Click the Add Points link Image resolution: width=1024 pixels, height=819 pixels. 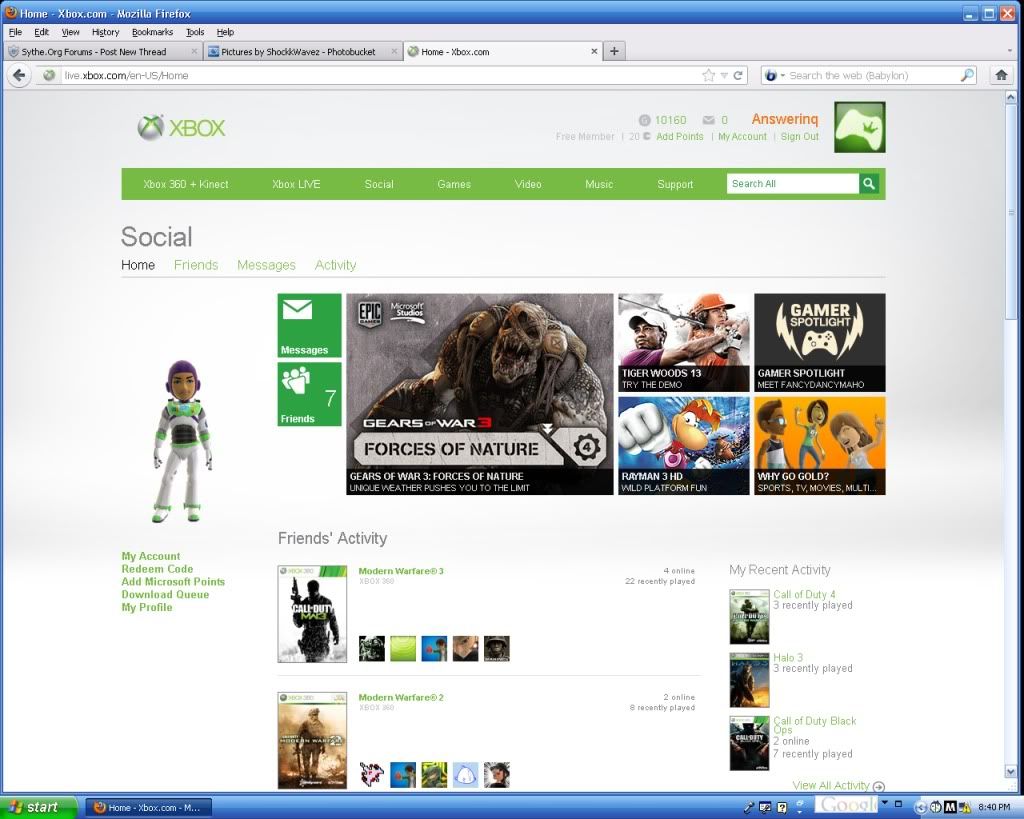click(680, 136)
